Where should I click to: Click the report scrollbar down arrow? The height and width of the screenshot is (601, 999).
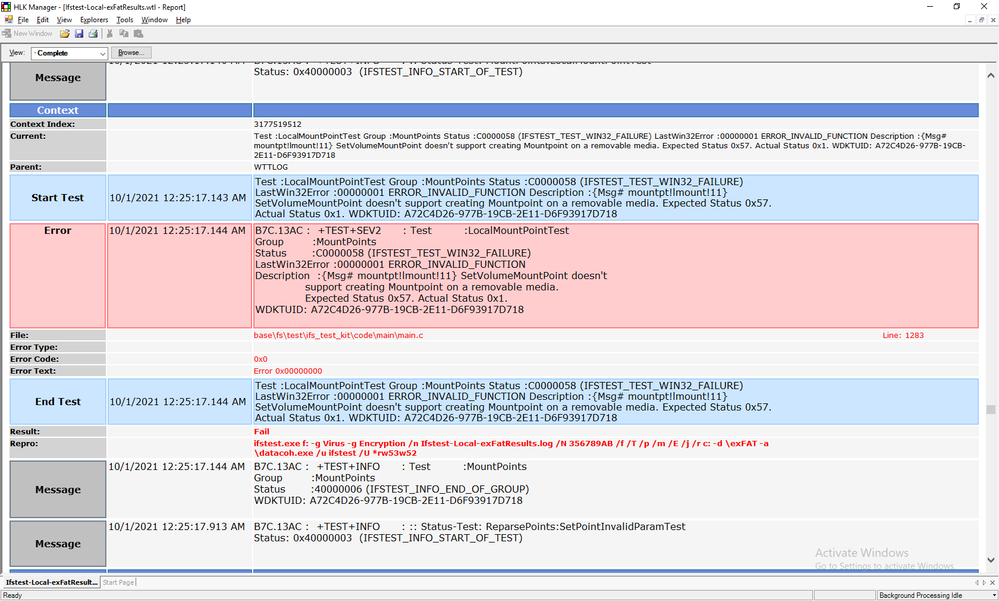click(x=991, y=560)
